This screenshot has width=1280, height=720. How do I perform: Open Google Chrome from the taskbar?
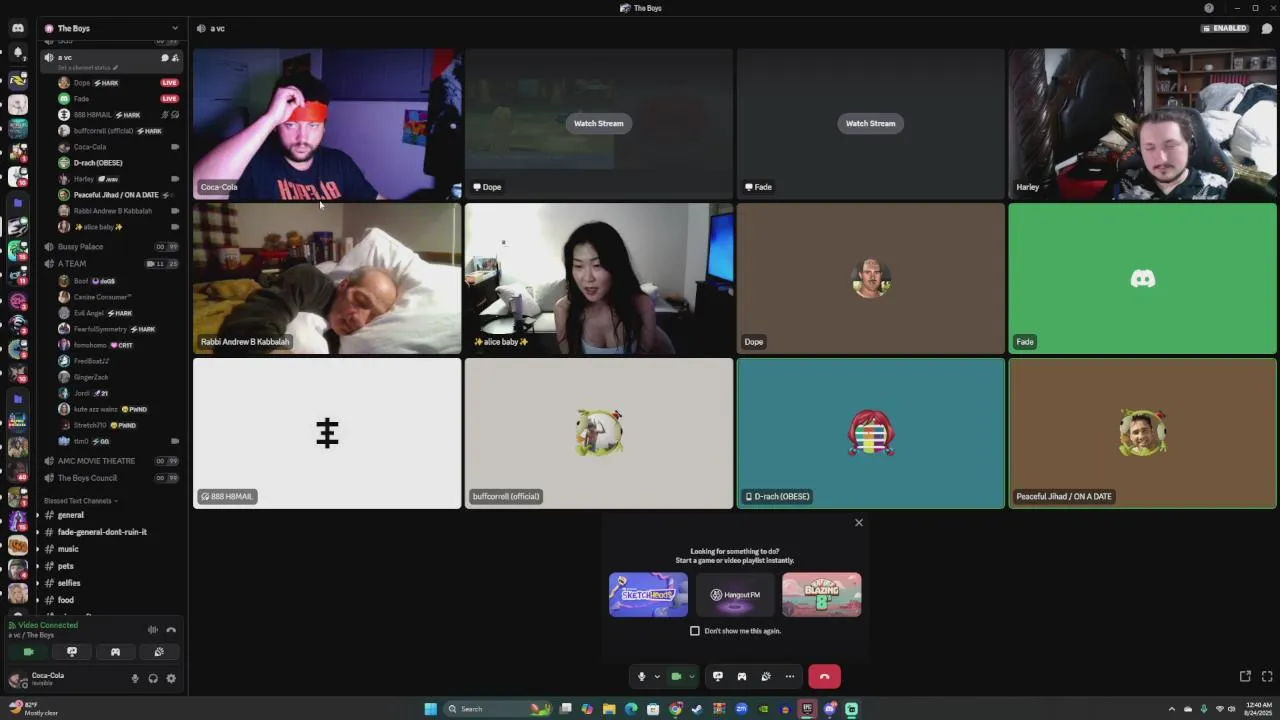675,709
